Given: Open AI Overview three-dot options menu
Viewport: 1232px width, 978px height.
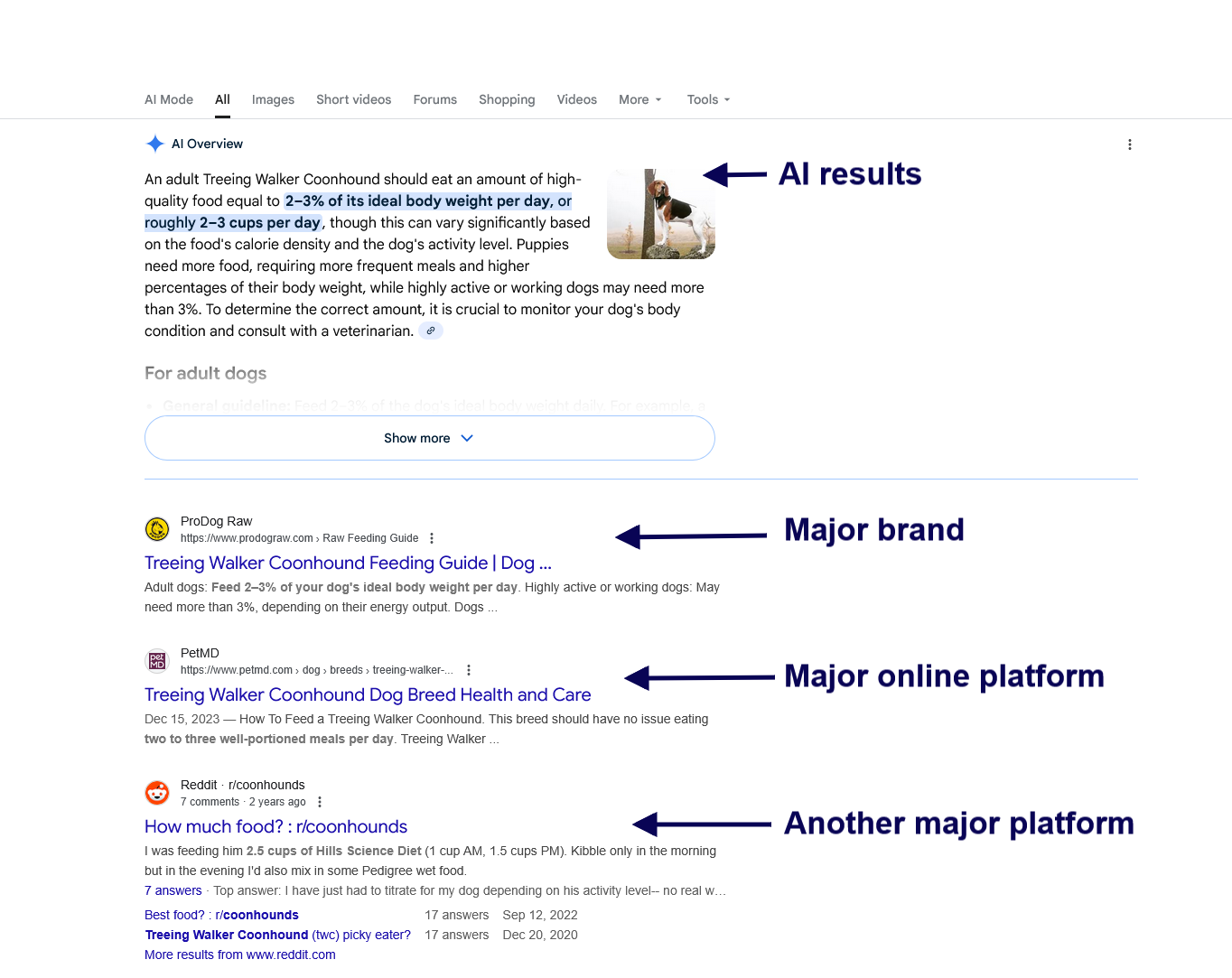Looking at the screenshot, I should 1129,144.
